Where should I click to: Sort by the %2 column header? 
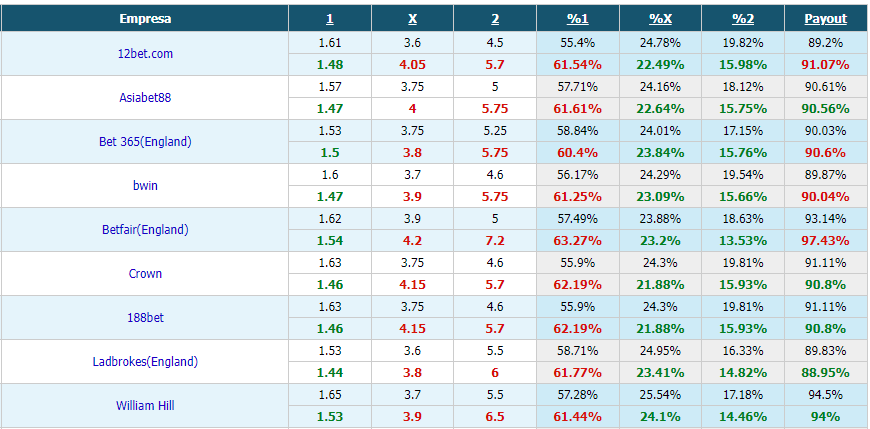[743, 19]
